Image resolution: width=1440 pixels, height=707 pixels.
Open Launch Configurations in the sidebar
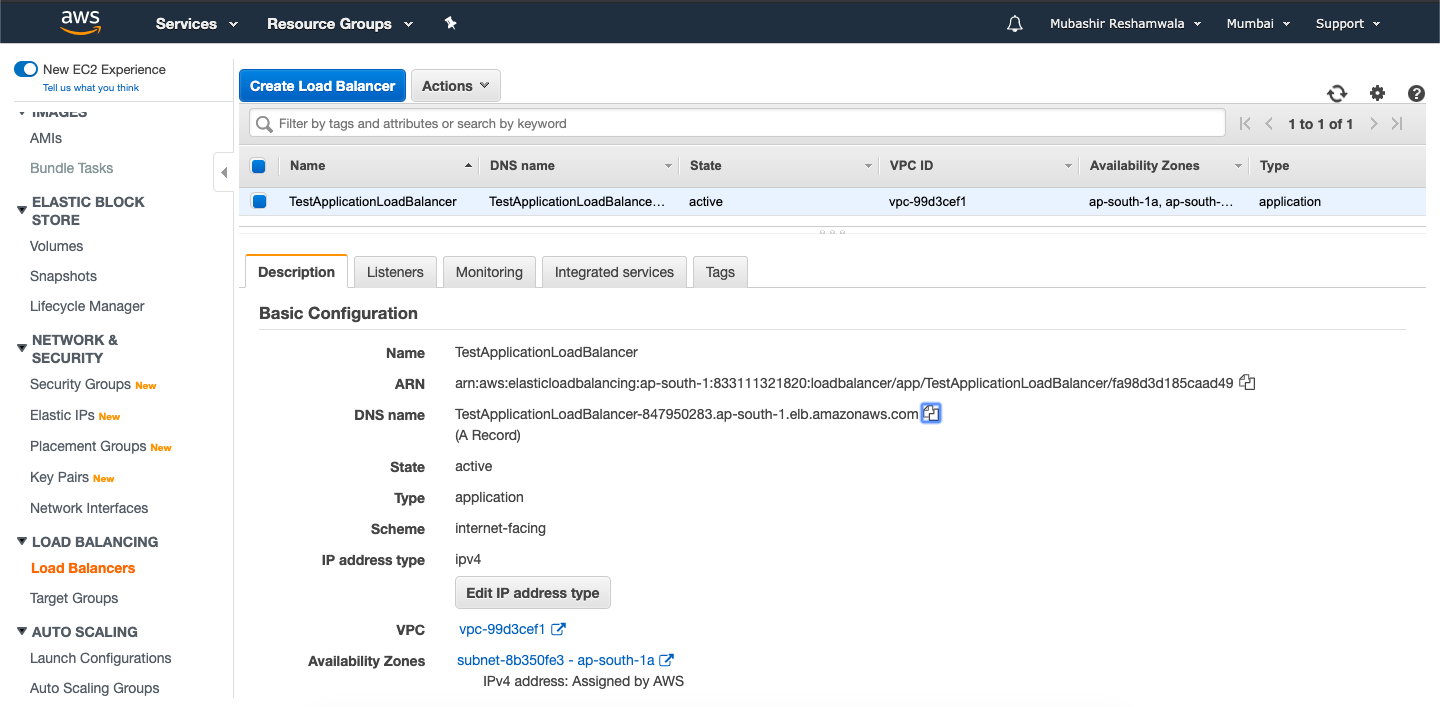[101, 658]
